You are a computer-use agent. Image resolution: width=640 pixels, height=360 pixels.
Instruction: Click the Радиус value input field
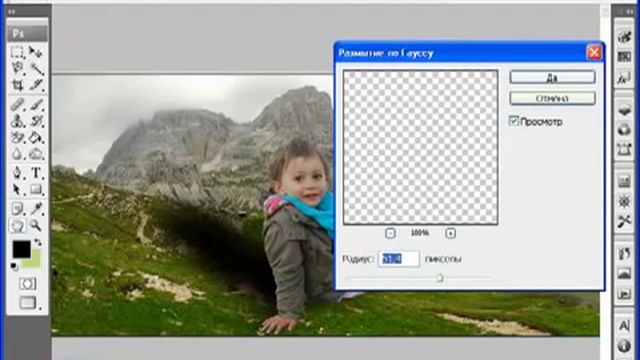point(399,259)
